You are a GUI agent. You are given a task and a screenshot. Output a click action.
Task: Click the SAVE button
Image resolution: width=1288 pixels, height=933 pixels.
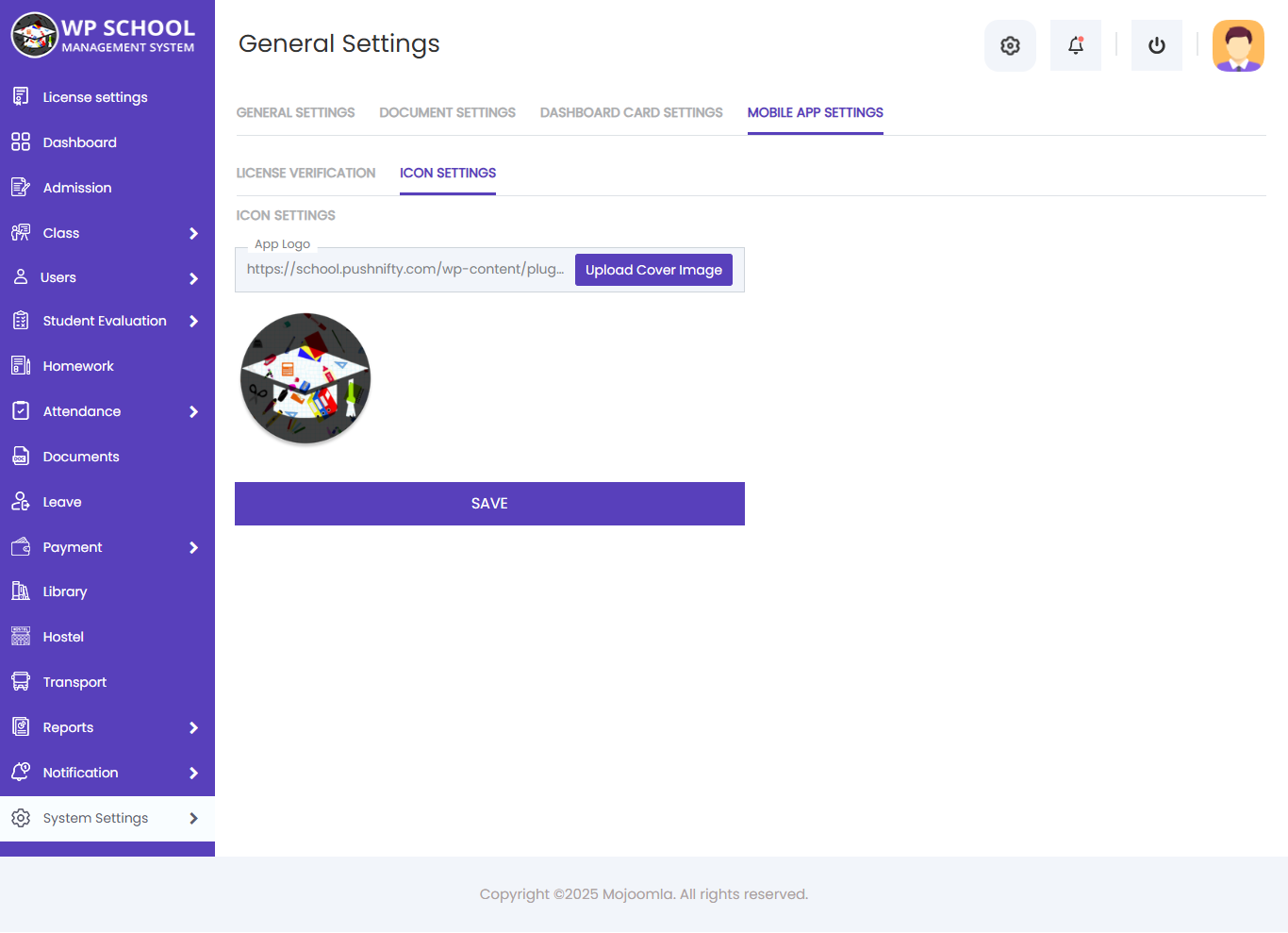(489, 504)
